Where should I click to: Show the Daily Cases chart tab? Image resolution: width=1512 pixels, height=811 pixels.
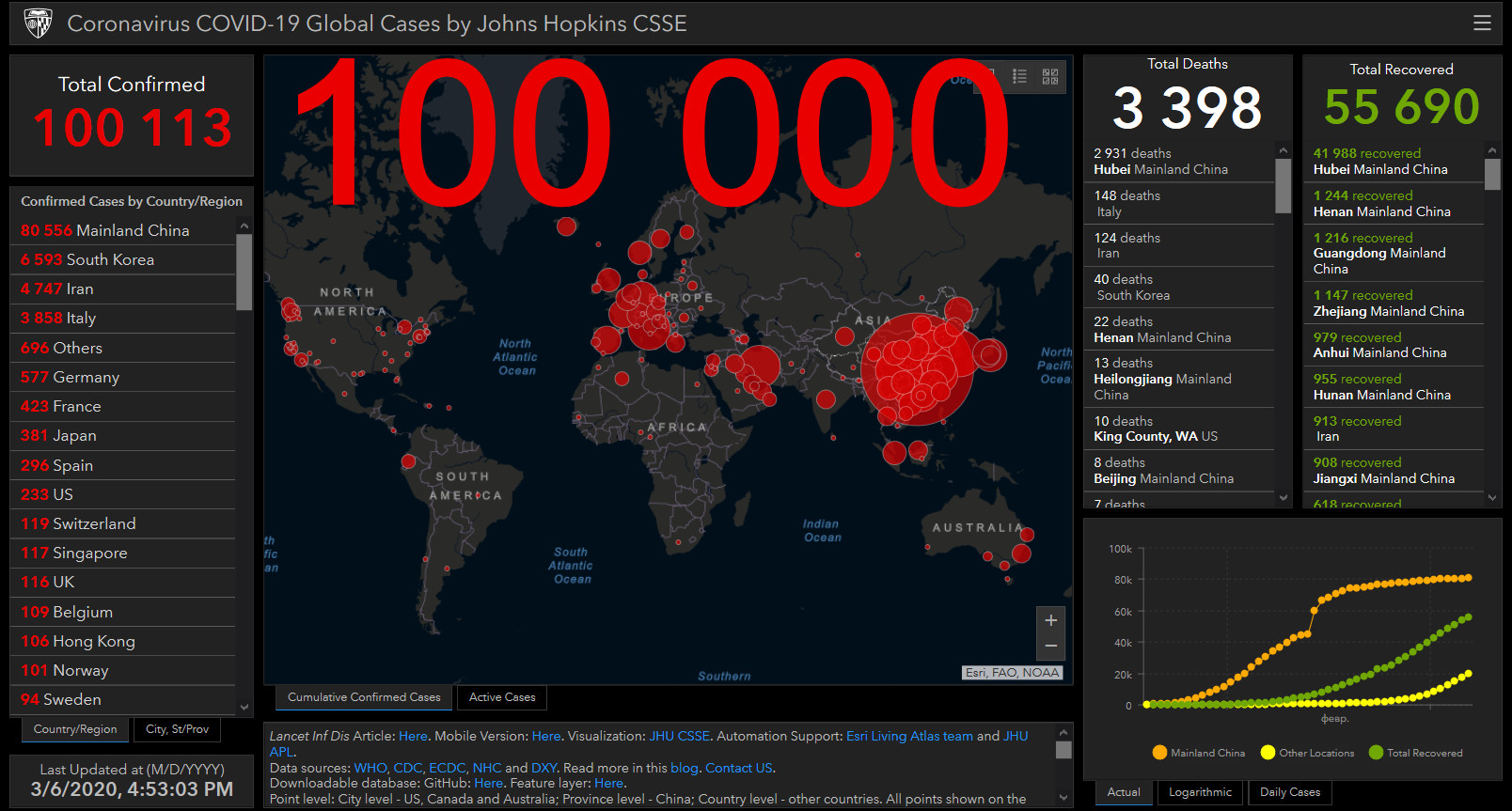click(x=1290, y=792)
